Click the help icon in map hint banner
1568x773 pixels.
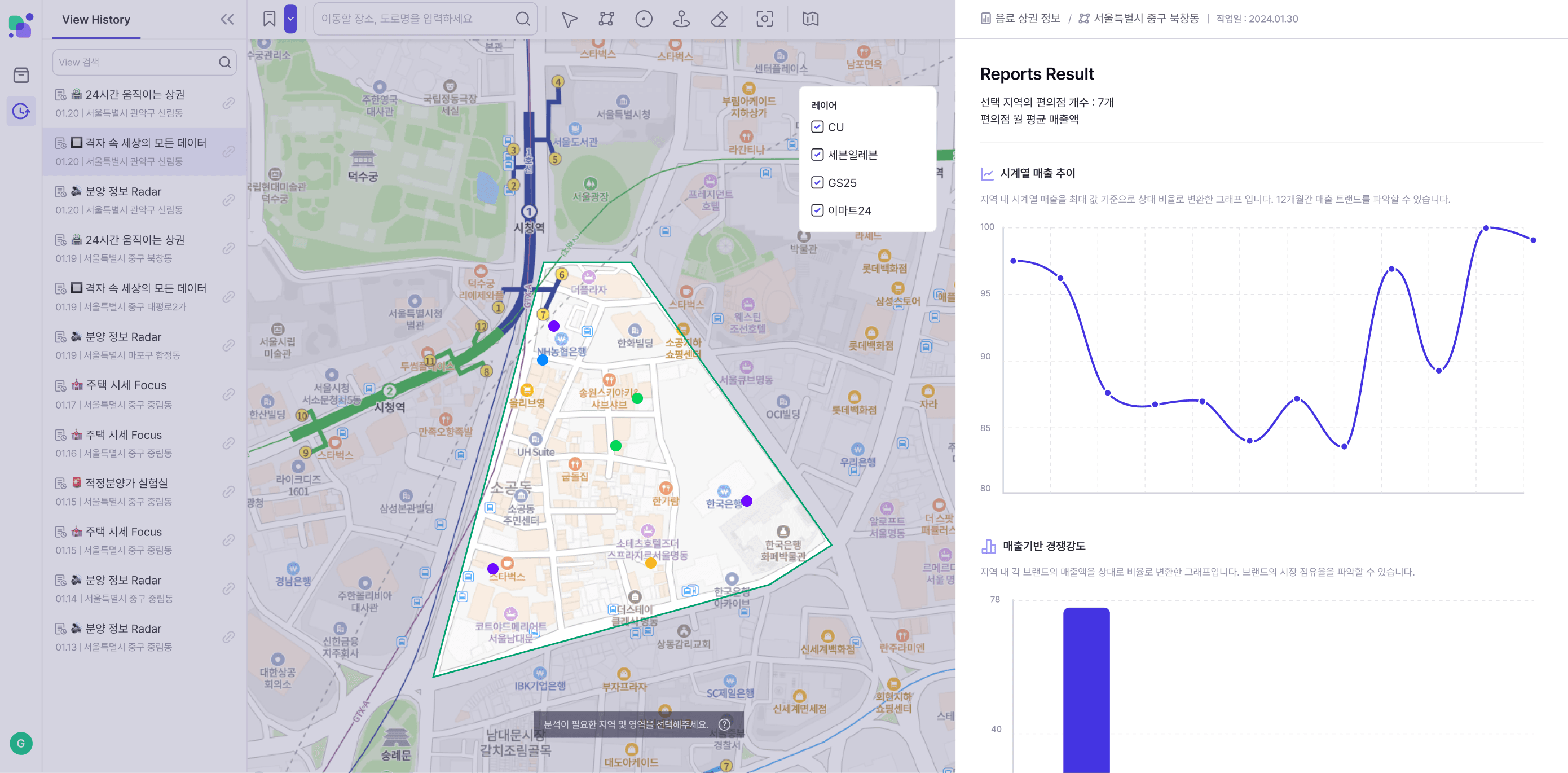point(724,724)
